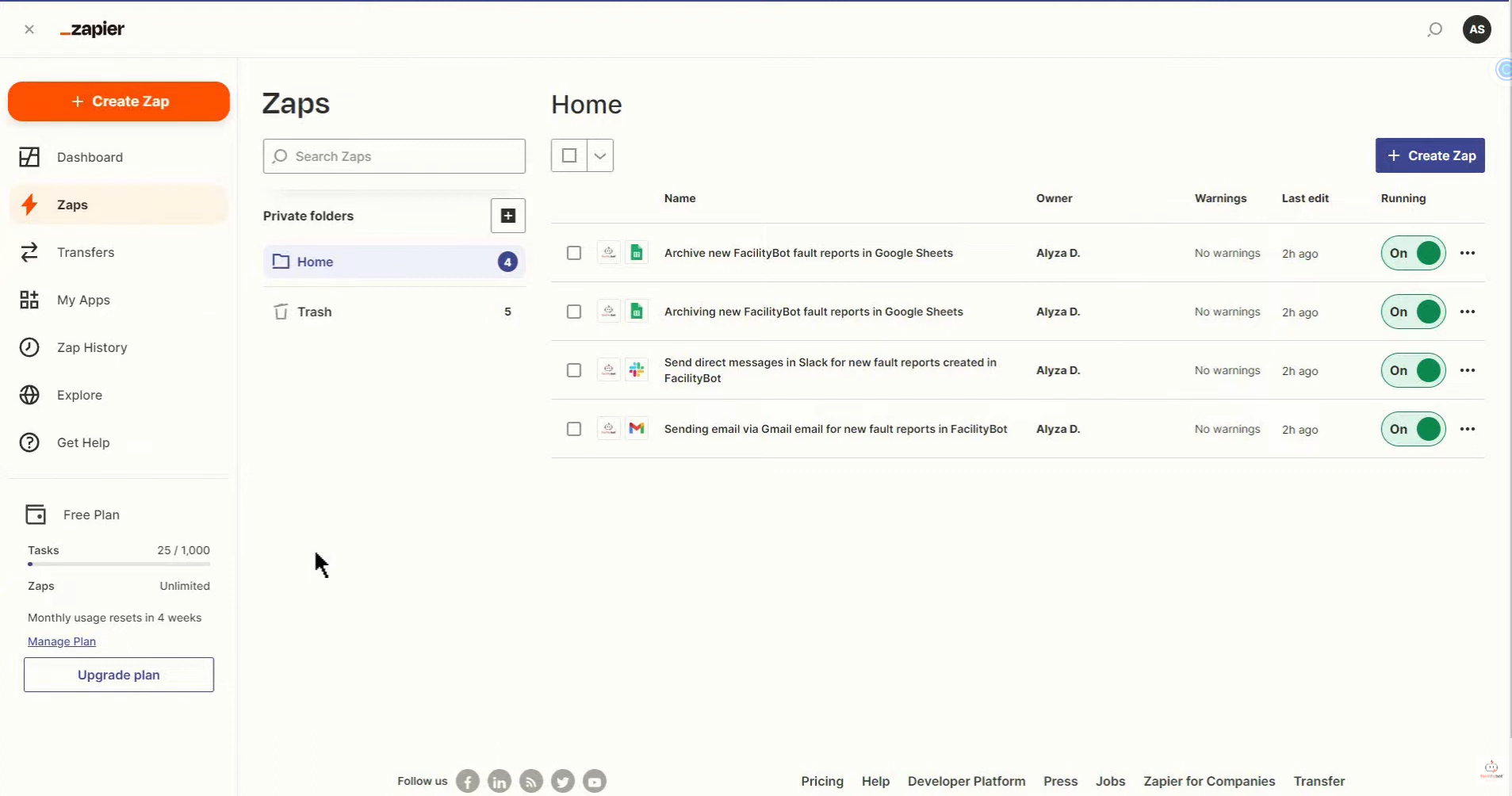Click the Help footer link
The height and width of the screenshot is (796, 1512).
tap(875, 781)
